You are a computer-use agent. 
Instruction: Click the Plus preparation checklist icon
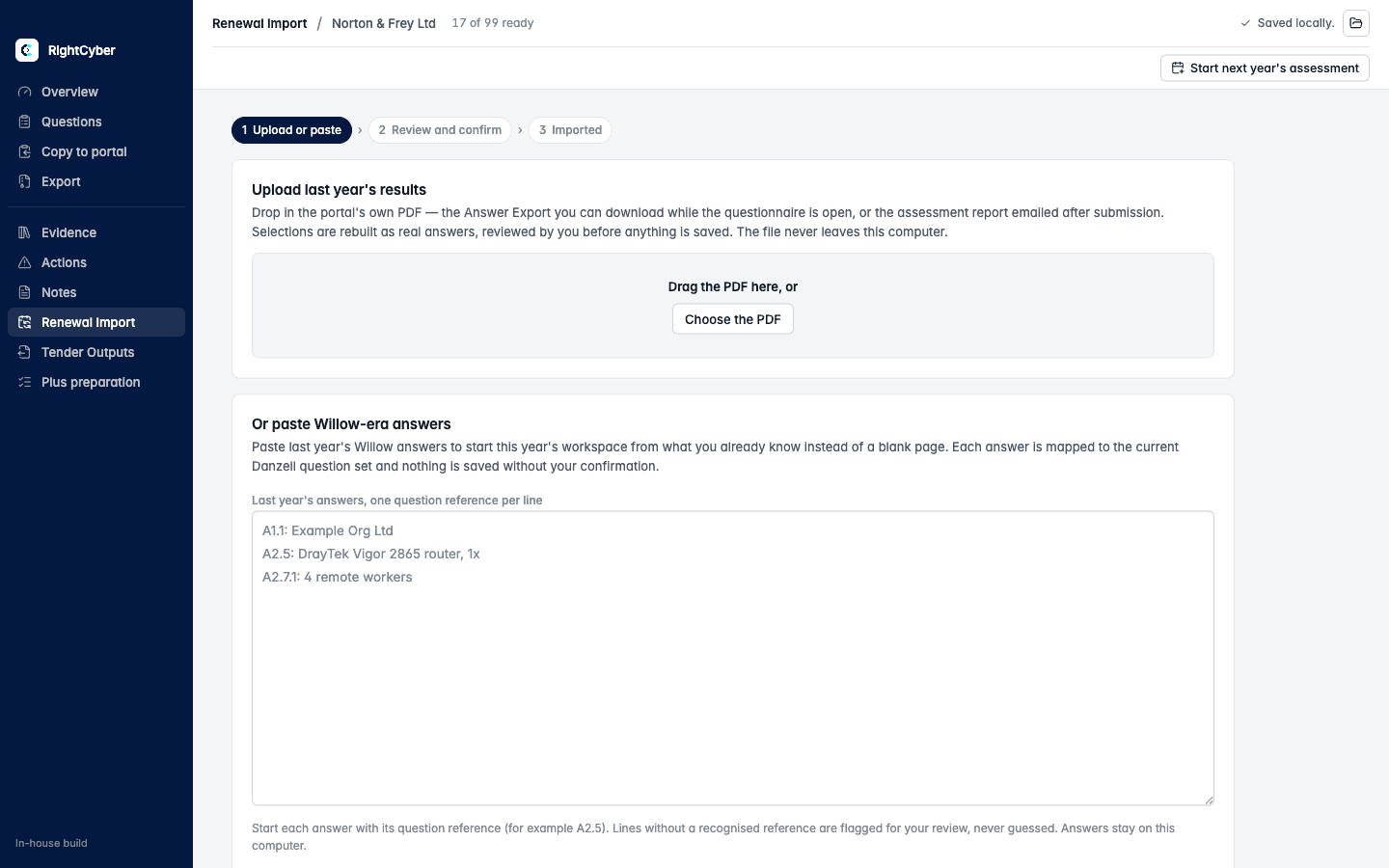point(25,382)
